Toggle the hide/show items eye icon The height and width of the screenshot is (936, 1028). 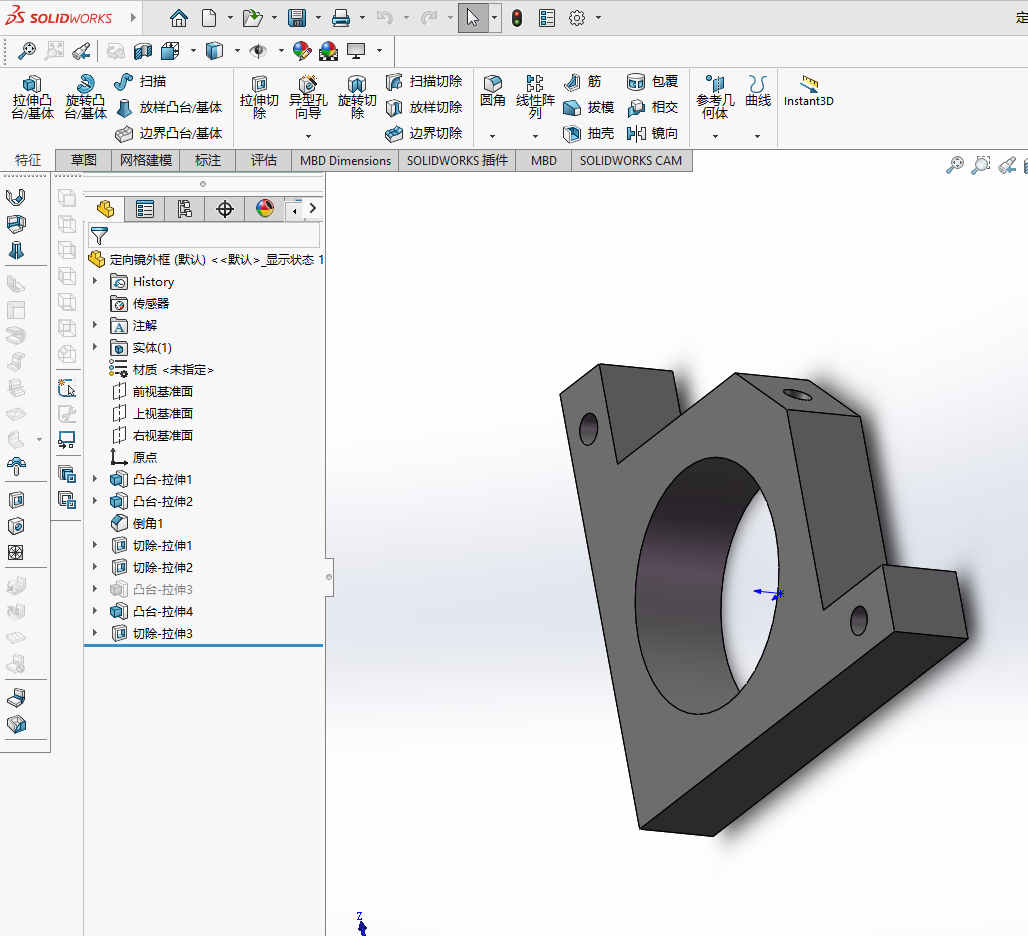click(x=259, y=51)
